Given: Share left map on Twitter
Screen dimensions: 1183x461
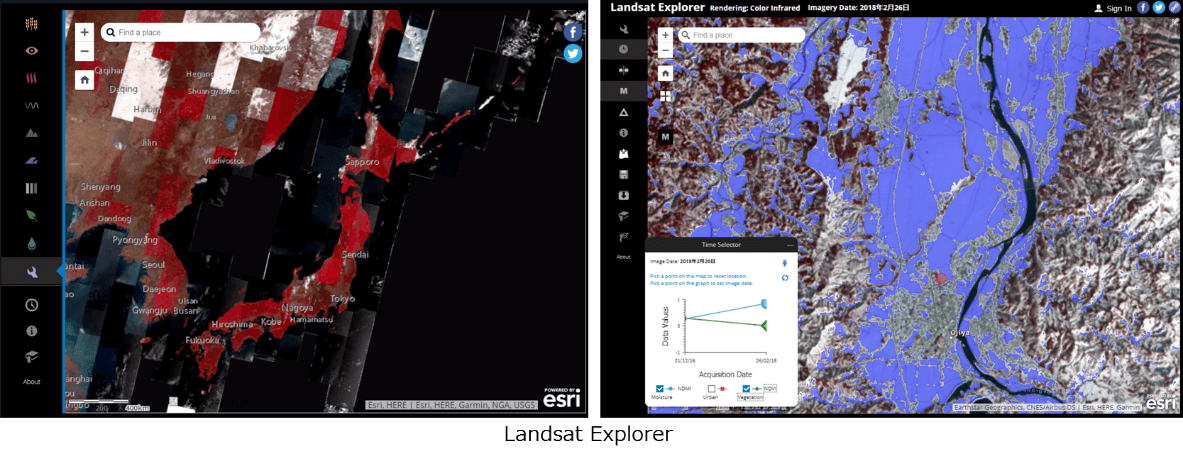Looking at the screenshot, I should (x=573, y=54).
